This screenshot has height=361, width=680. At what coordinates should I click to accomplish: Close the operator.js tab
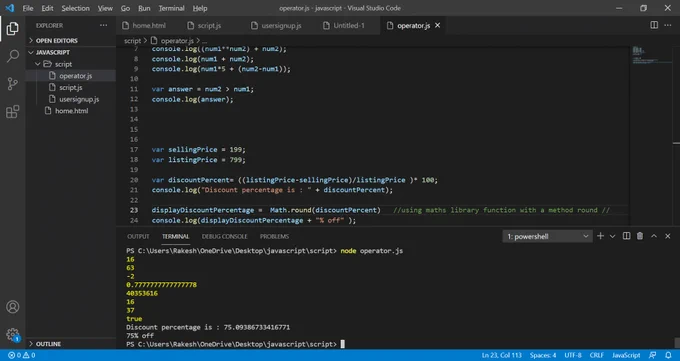tap(438, 25)
